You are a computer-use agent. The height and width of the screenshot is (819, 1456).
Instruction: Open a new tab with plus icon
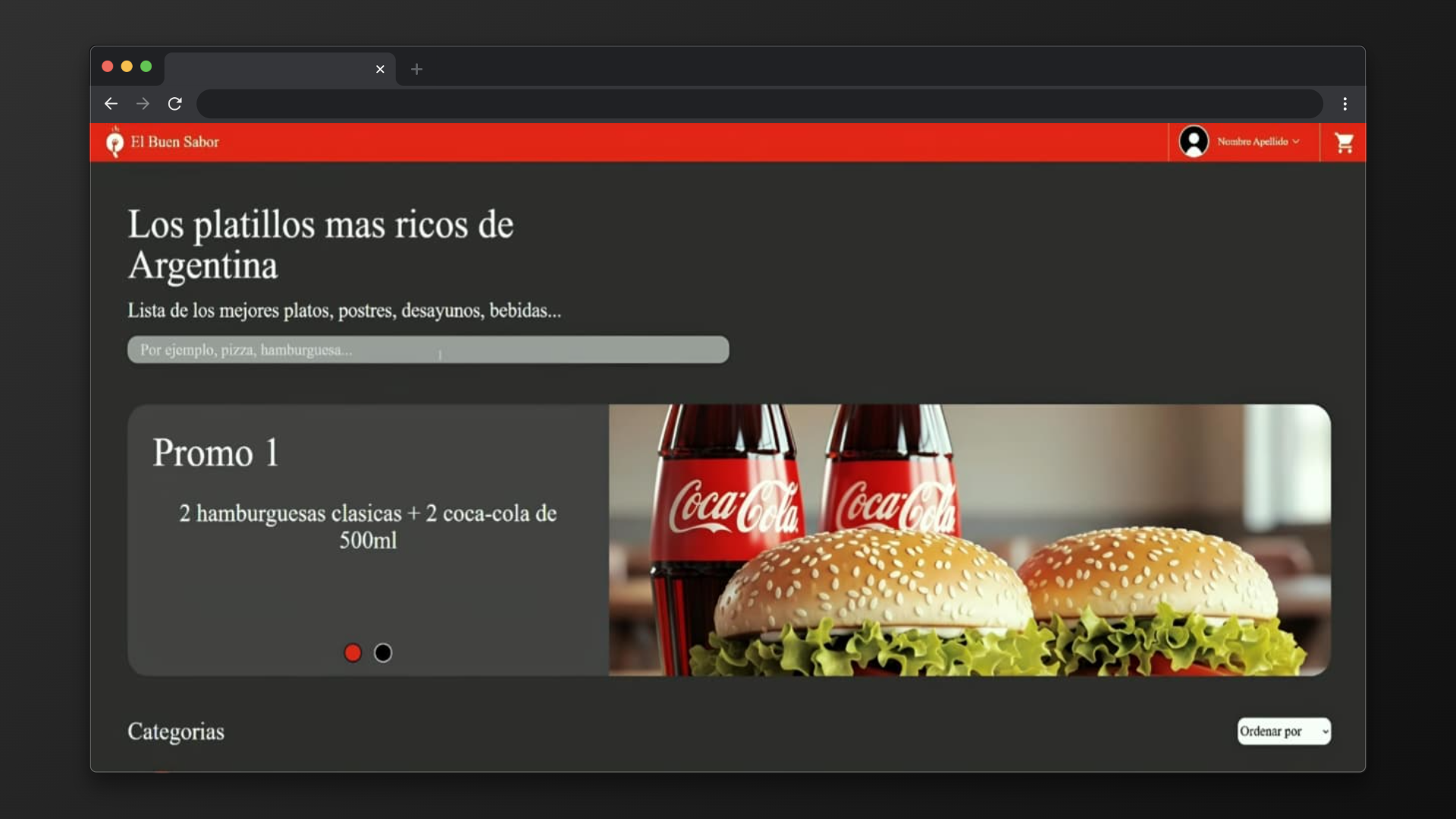coord(416,69)
